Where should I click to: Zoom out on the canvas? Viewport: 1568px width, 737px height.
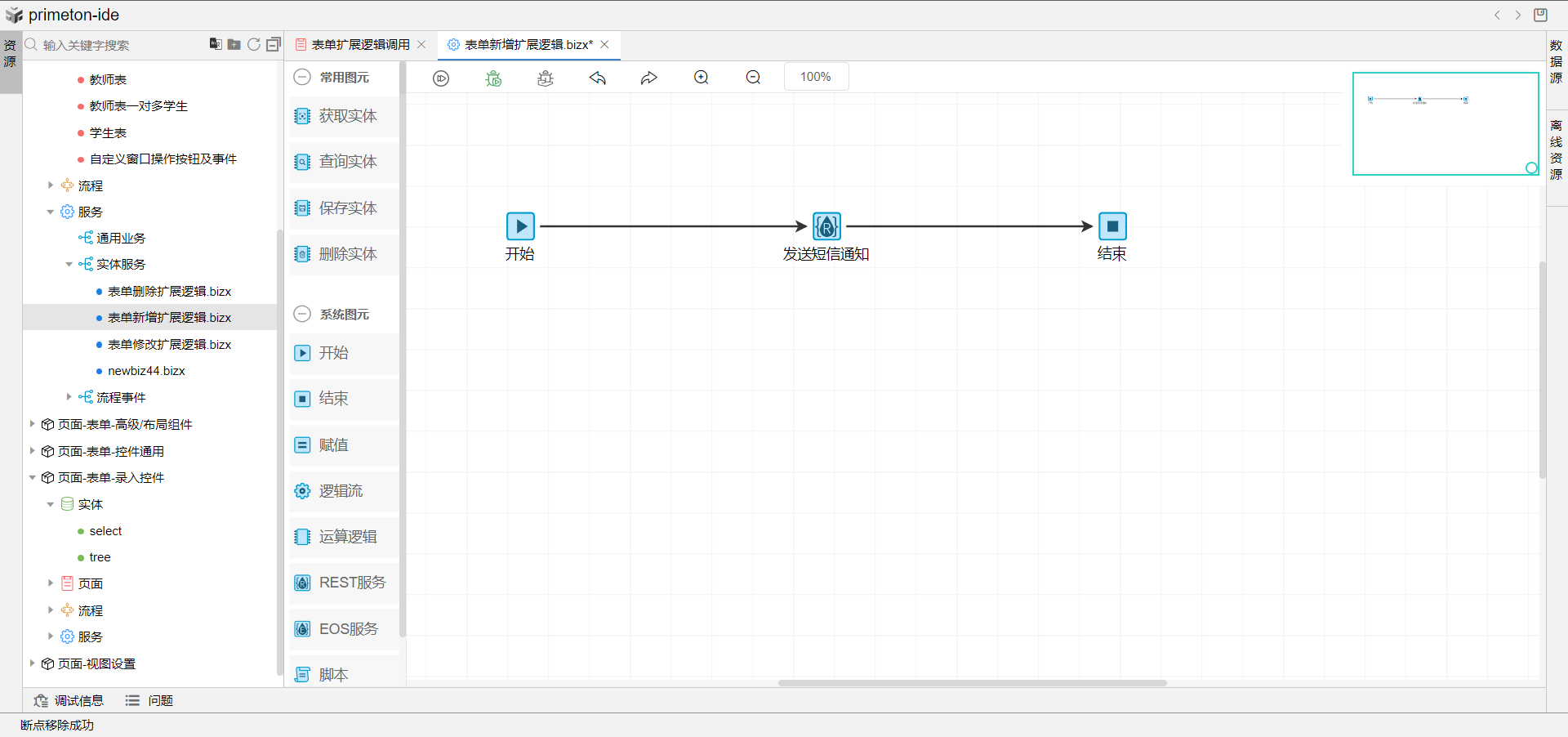[x=753, y=78]
